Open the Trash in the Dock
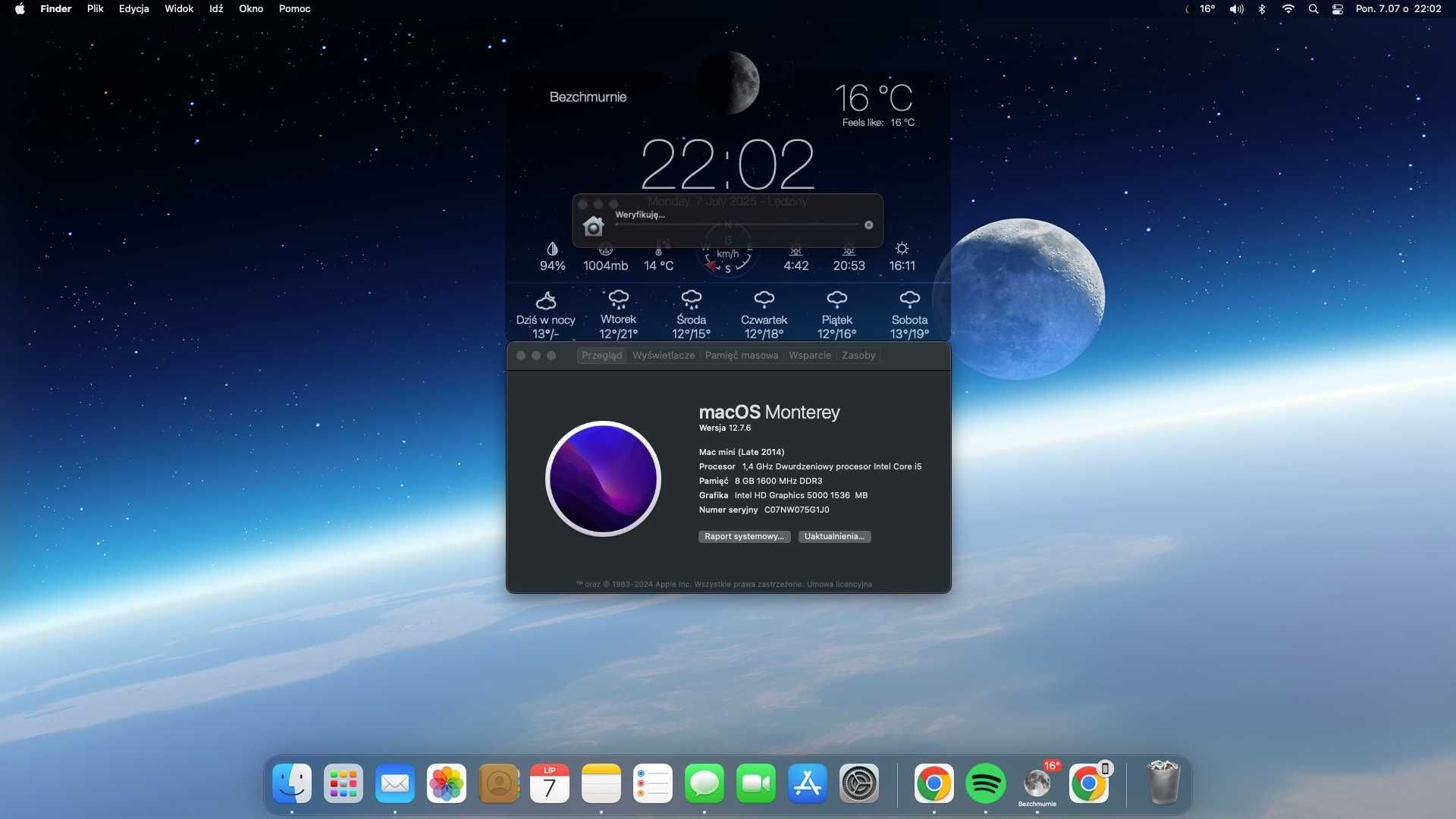1456x819 pixels. pos(1164,783)
